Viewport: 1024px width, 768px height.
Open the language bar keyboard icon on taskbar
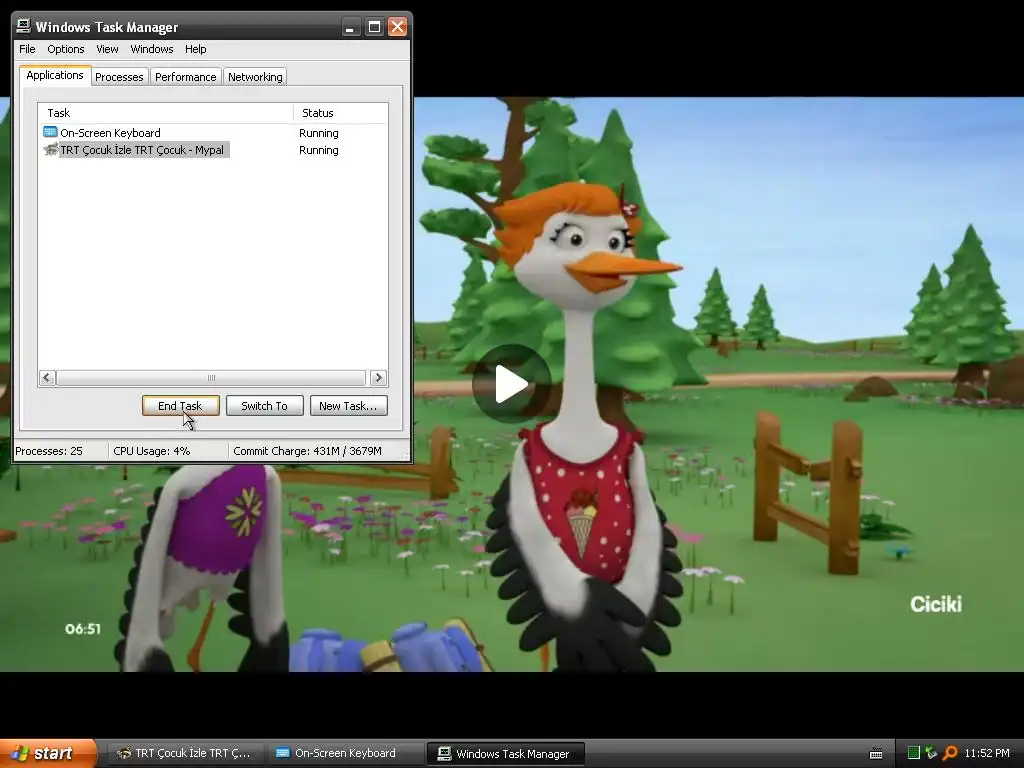pos(876,754)
